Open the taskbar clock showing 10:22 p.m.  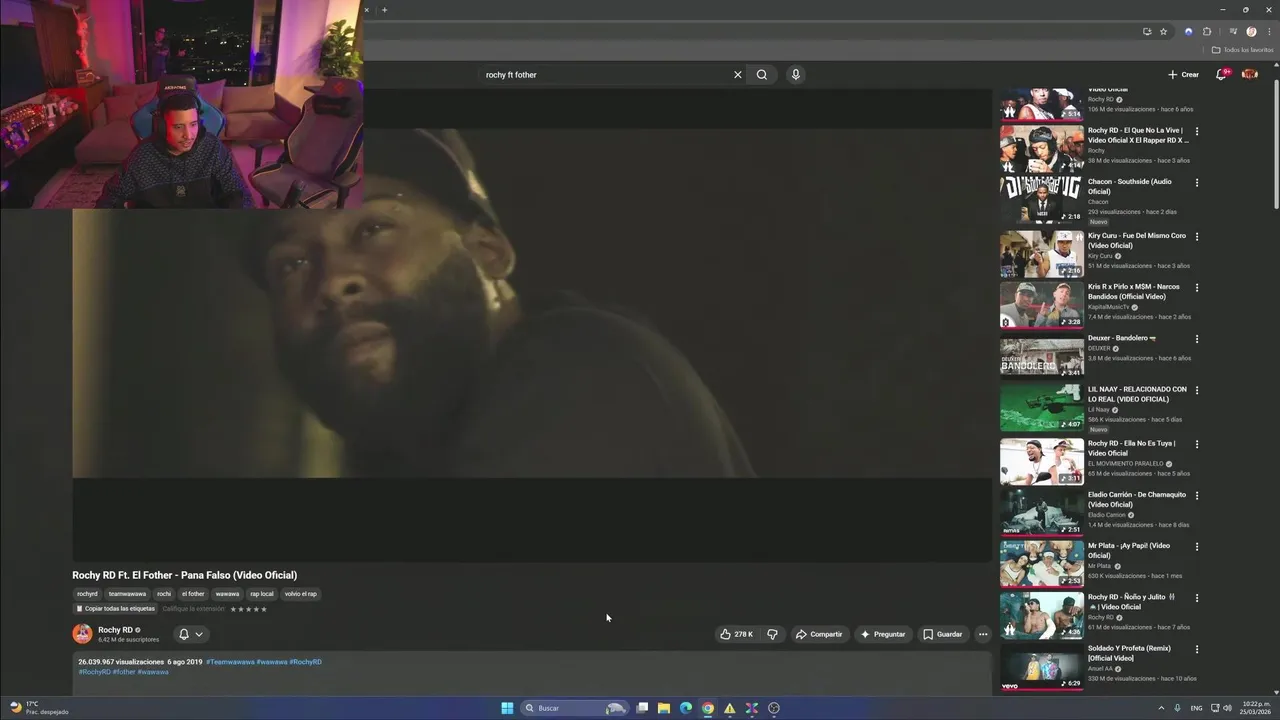point(1256,708)
